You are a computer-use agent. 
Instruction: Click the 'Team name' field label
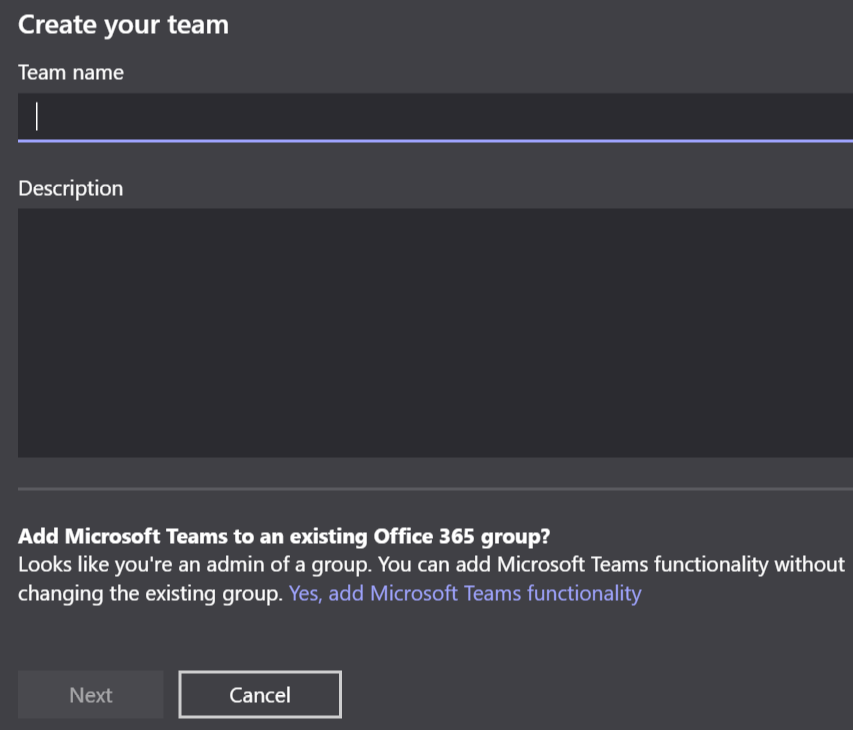click(71, 72)
